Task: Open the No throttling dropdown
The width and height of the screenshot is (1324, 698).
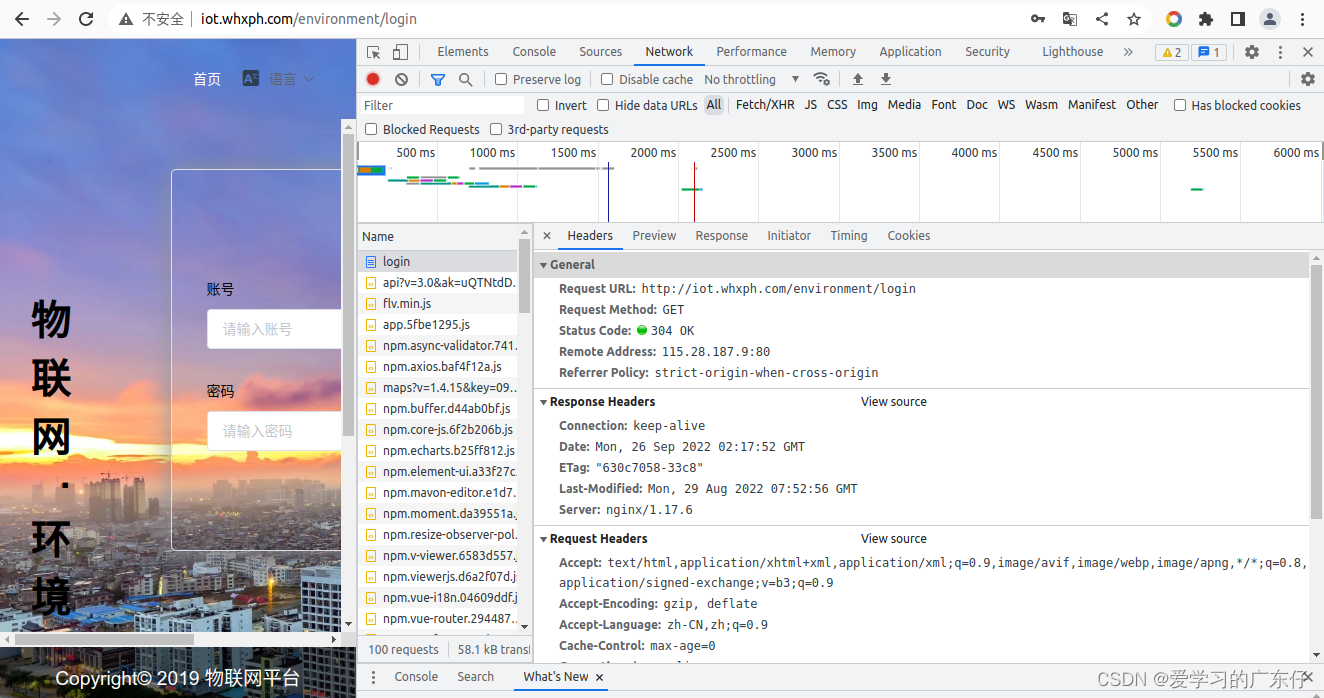Action: point(751,79)
